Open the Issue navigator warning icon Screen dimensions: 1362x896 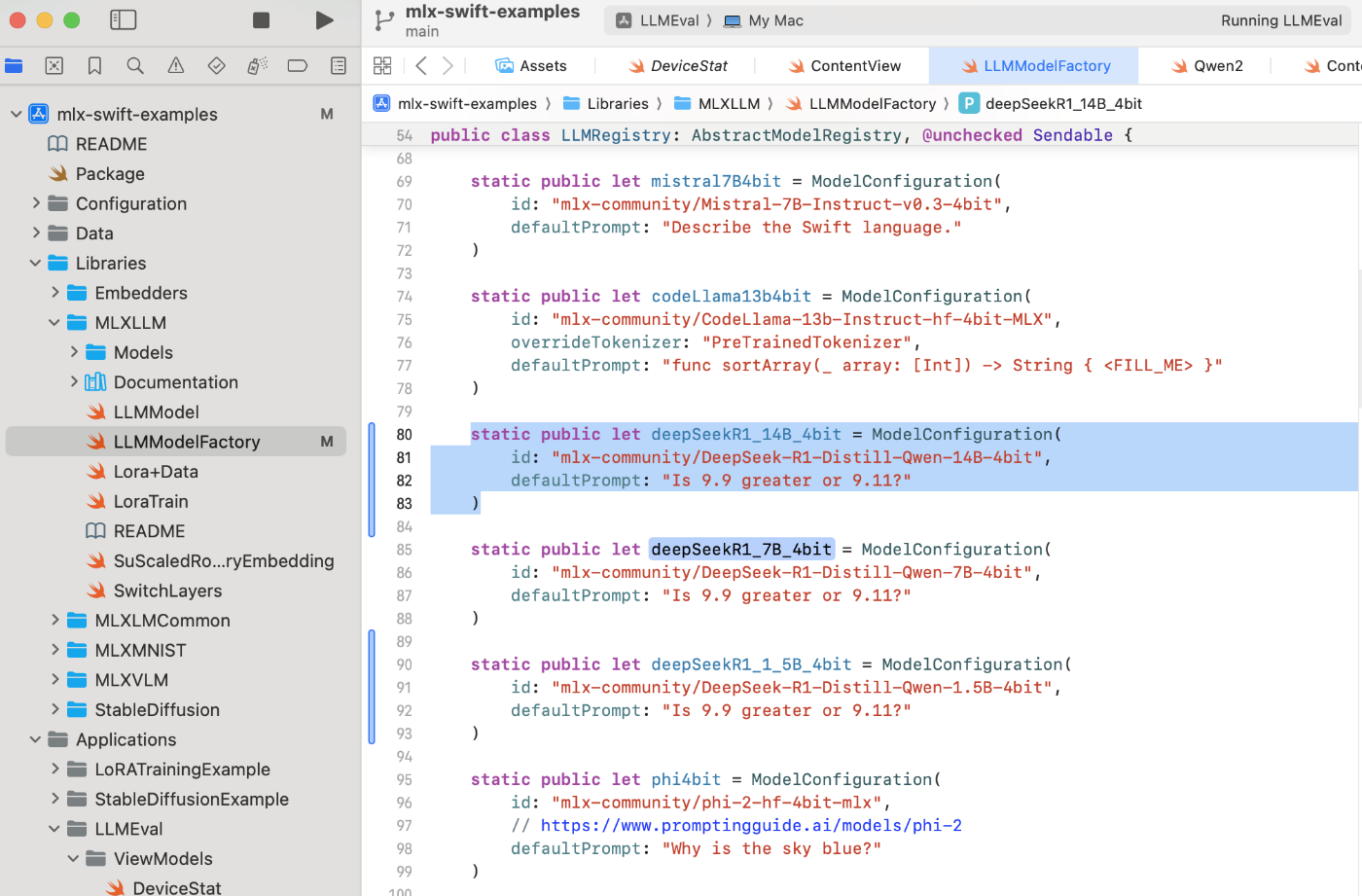click(176, 65)
